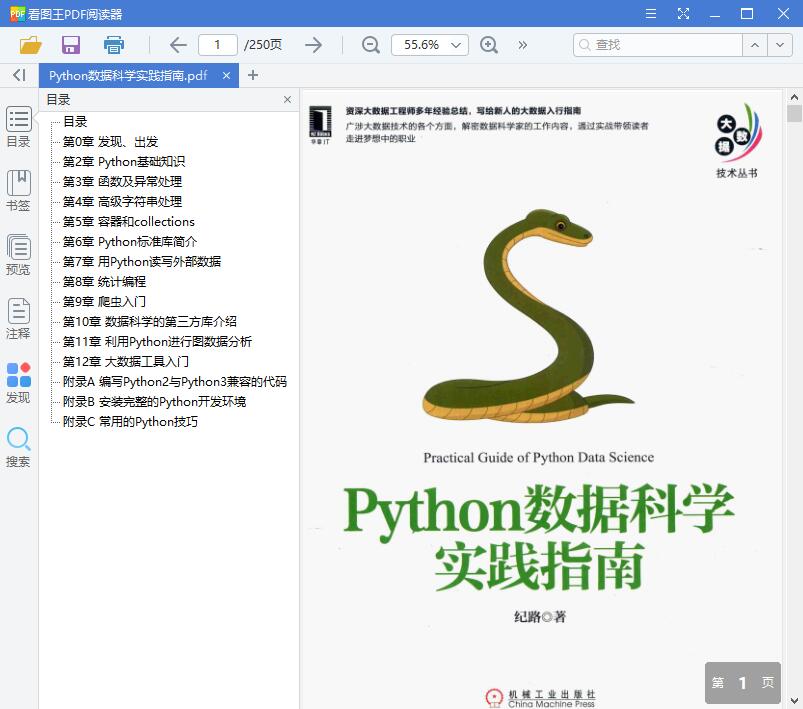Jump to 附录A 编写Python2与Python3兼容的代码
803x709 pixels.
(175, 381)
